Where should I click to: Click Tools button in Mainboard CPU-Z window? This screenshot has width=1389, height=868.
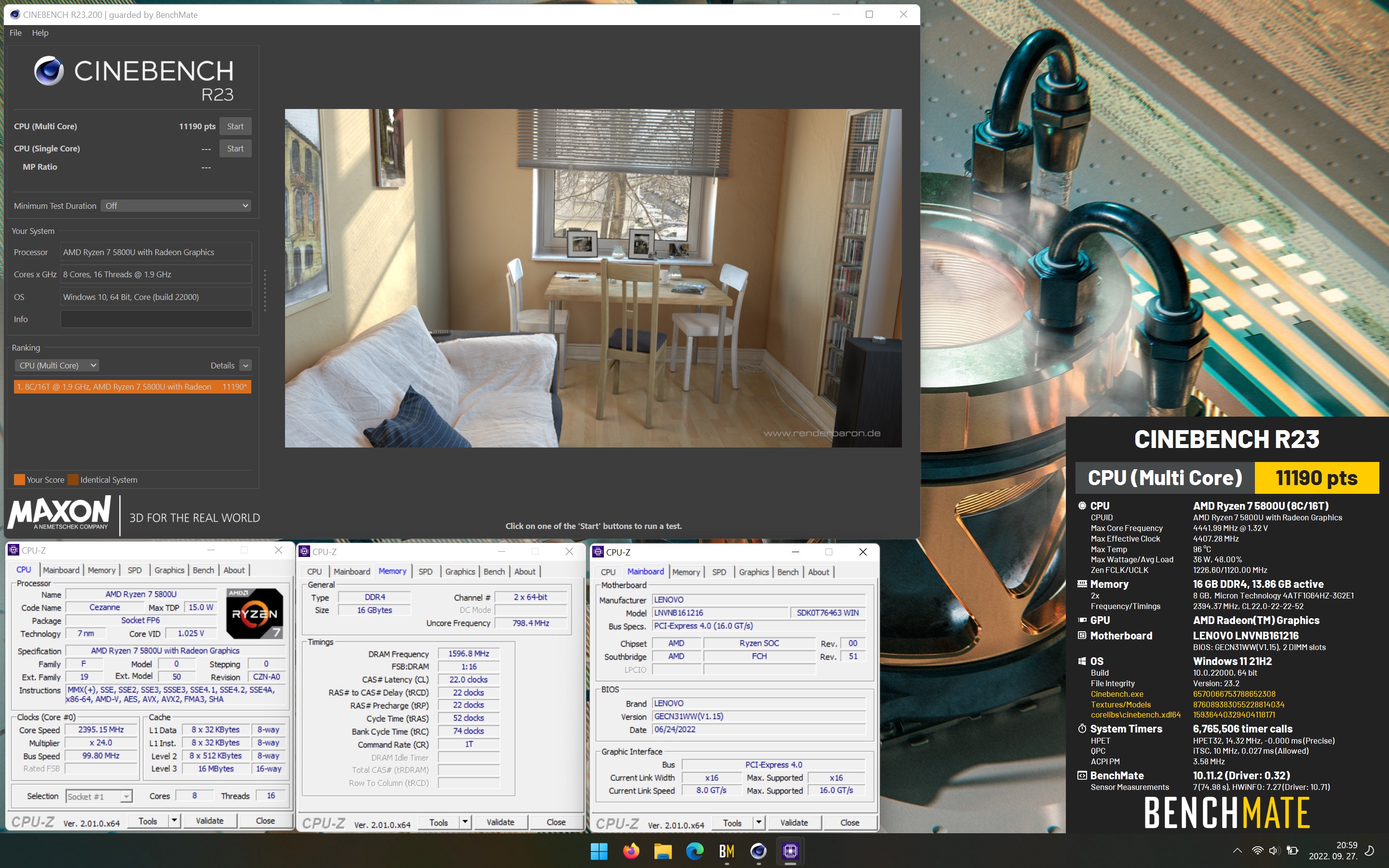[x=733, y=823]
